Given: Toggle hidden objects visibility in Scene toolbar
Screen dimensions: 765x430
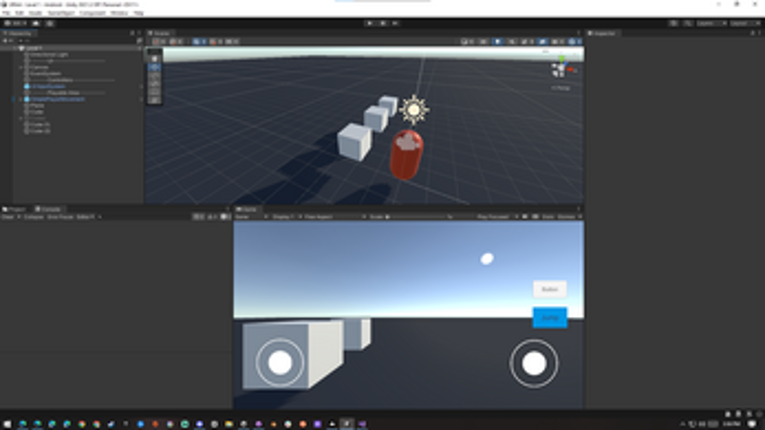Looking at the screenshot, I should pyautogui.click(x=543, y=41).
